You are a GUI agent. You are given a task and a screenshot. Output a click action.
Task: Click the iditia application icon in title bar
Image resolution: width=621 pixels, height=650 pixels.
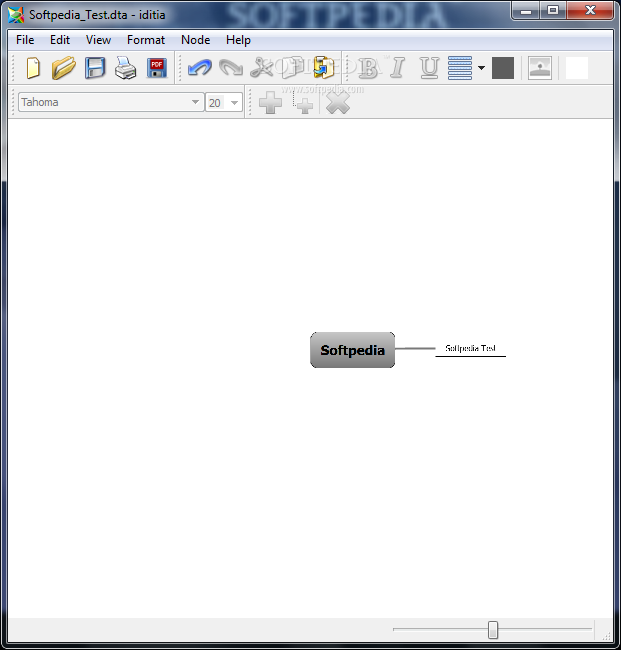click(x=16, y=15)
